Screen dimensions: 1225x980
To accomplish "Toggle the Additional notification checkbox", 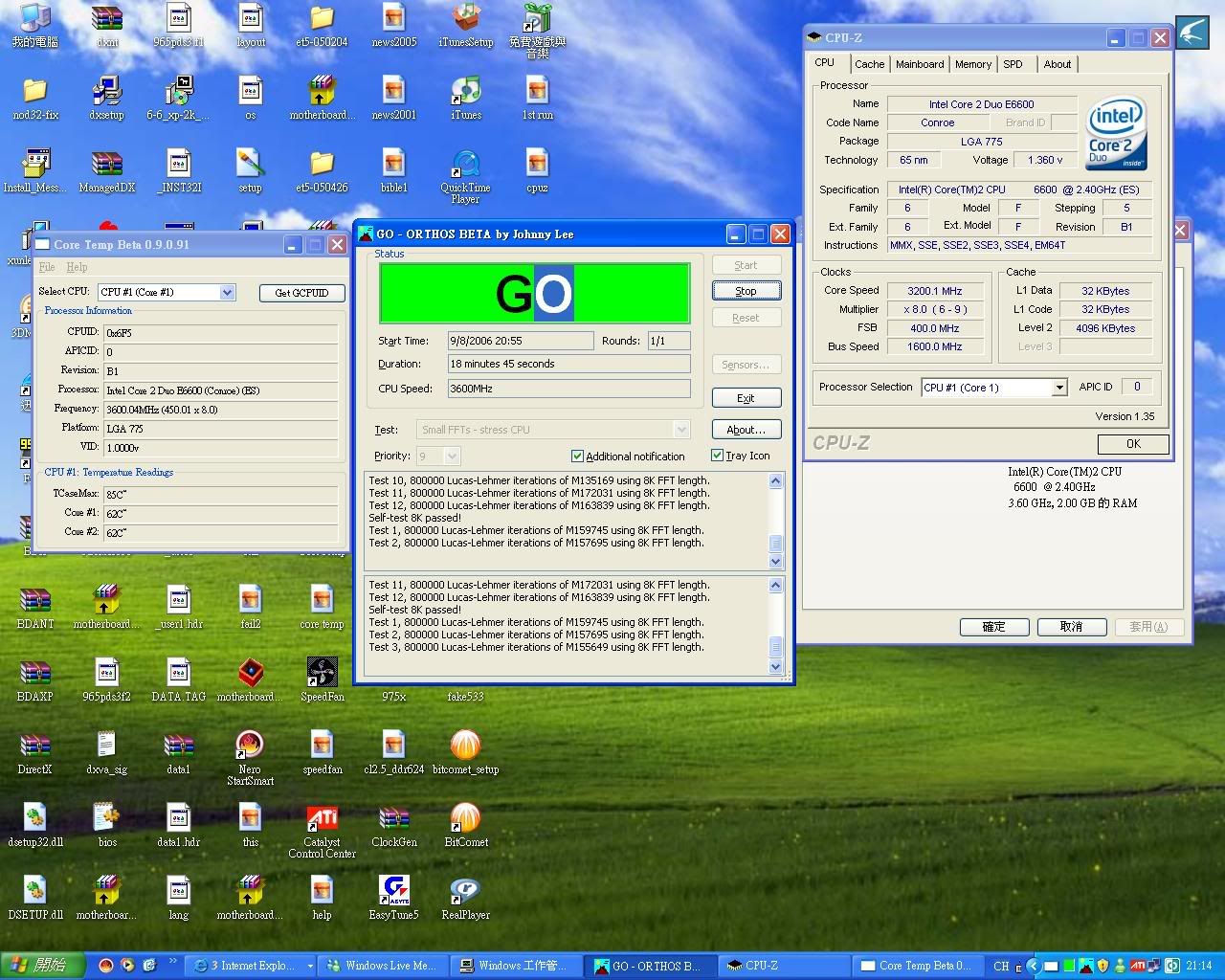I will (x=577, y=457).
